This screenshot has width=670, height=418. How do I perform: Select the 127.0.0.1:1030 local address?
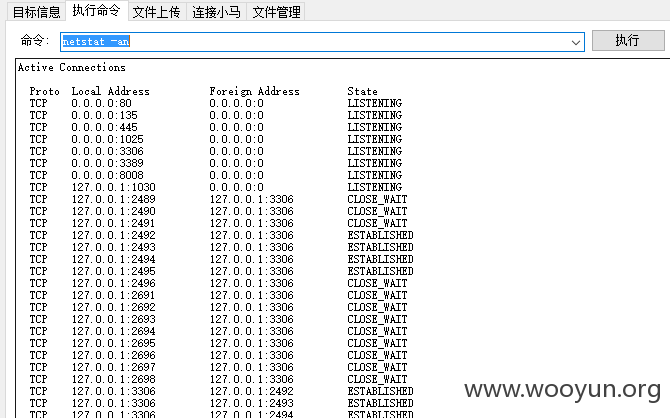(113, 187)
